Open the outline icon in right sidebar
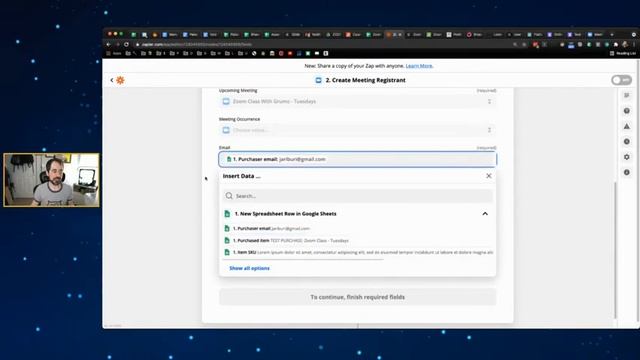The image size is (640, 360). click(x=627, y=96)
